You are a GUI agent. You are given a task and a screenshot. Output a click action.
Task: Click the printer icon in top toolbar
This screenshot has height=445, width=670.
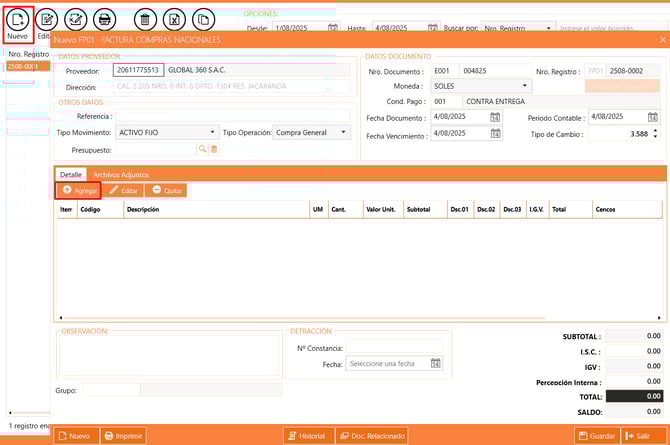coord(105,19)
